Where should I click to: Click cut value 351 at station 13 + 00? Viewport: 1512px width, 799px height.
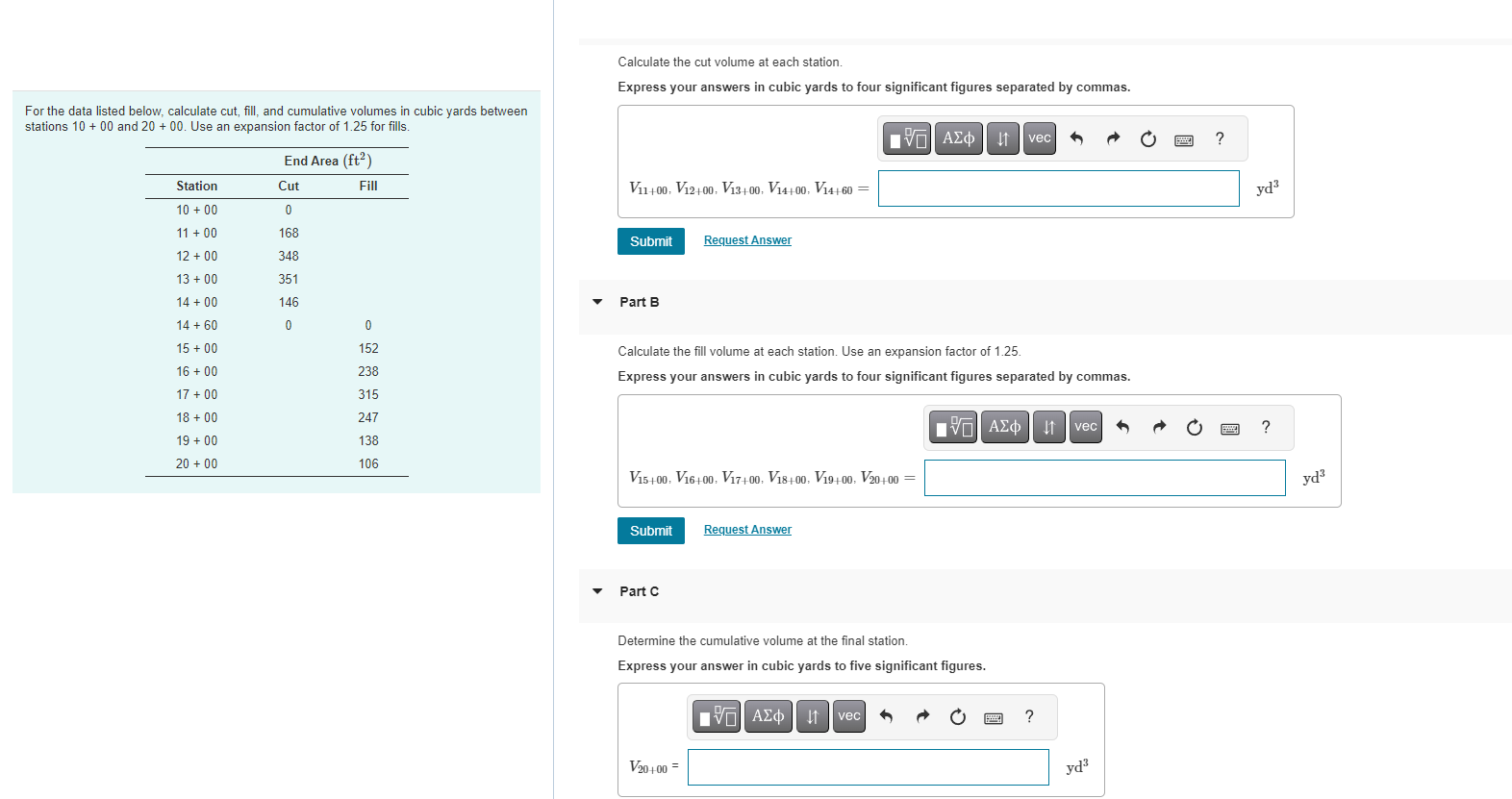tap(289, 279)
